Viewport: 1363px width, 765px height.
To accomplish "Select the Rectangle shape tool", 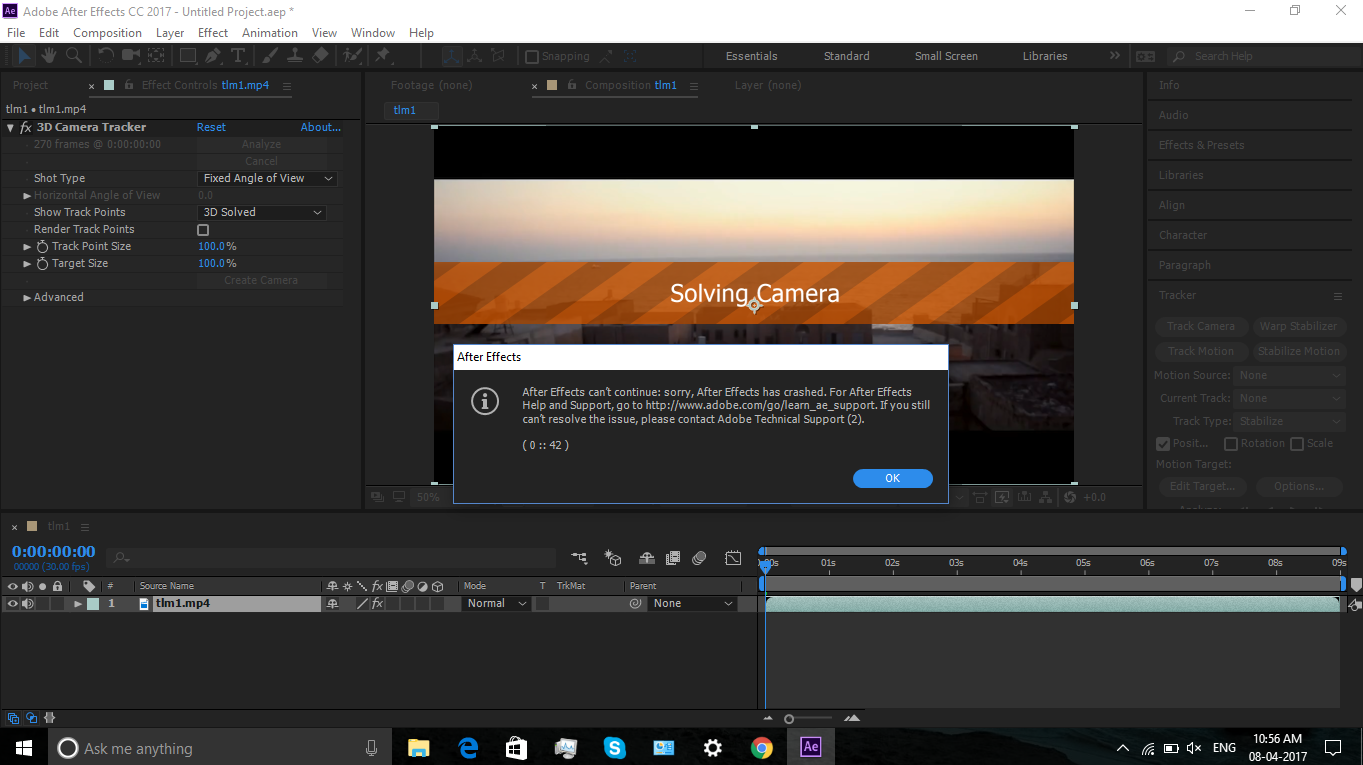I will pyautogui.click(x=187, y=56).
